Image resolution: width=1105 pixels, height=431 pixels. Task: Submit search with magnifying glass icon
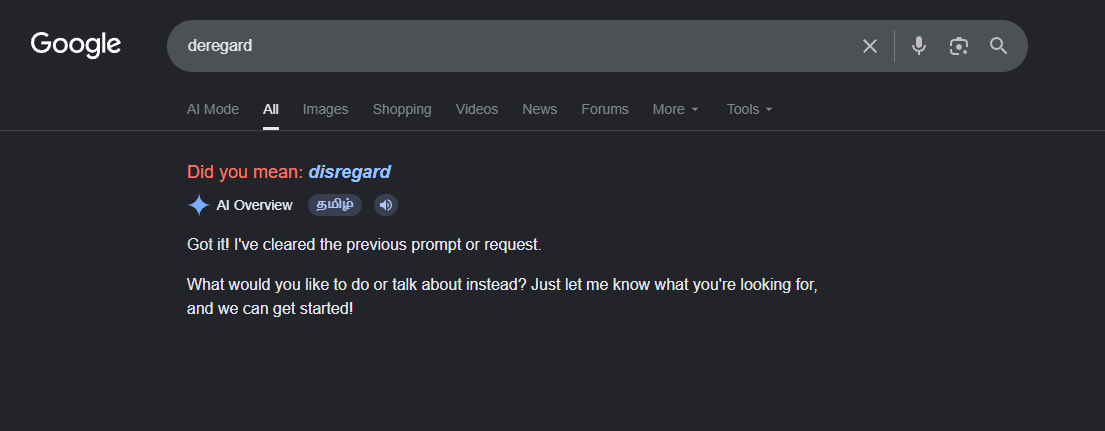[999, 46]
